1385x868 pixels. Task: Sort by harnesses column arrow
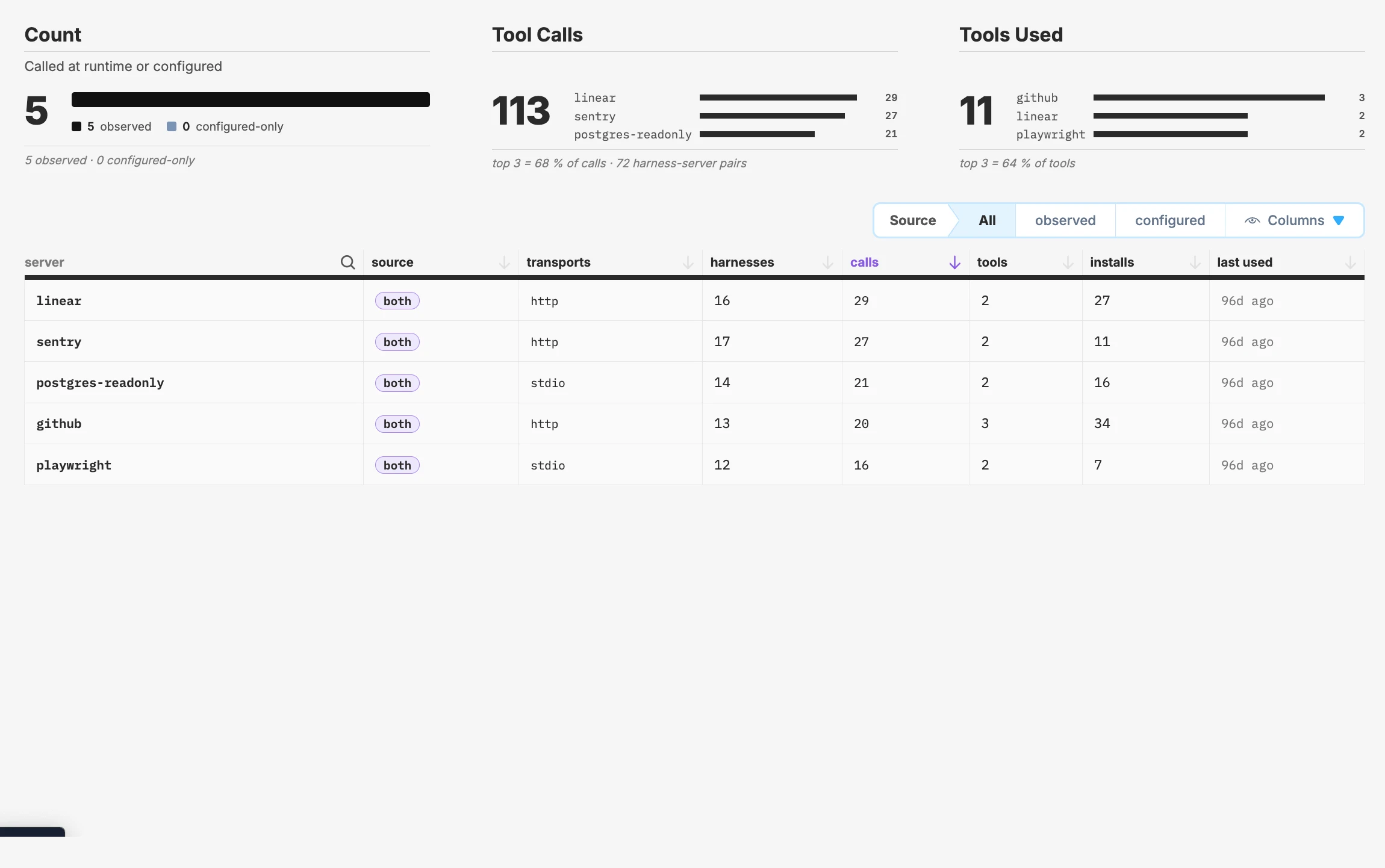(828, 262)
